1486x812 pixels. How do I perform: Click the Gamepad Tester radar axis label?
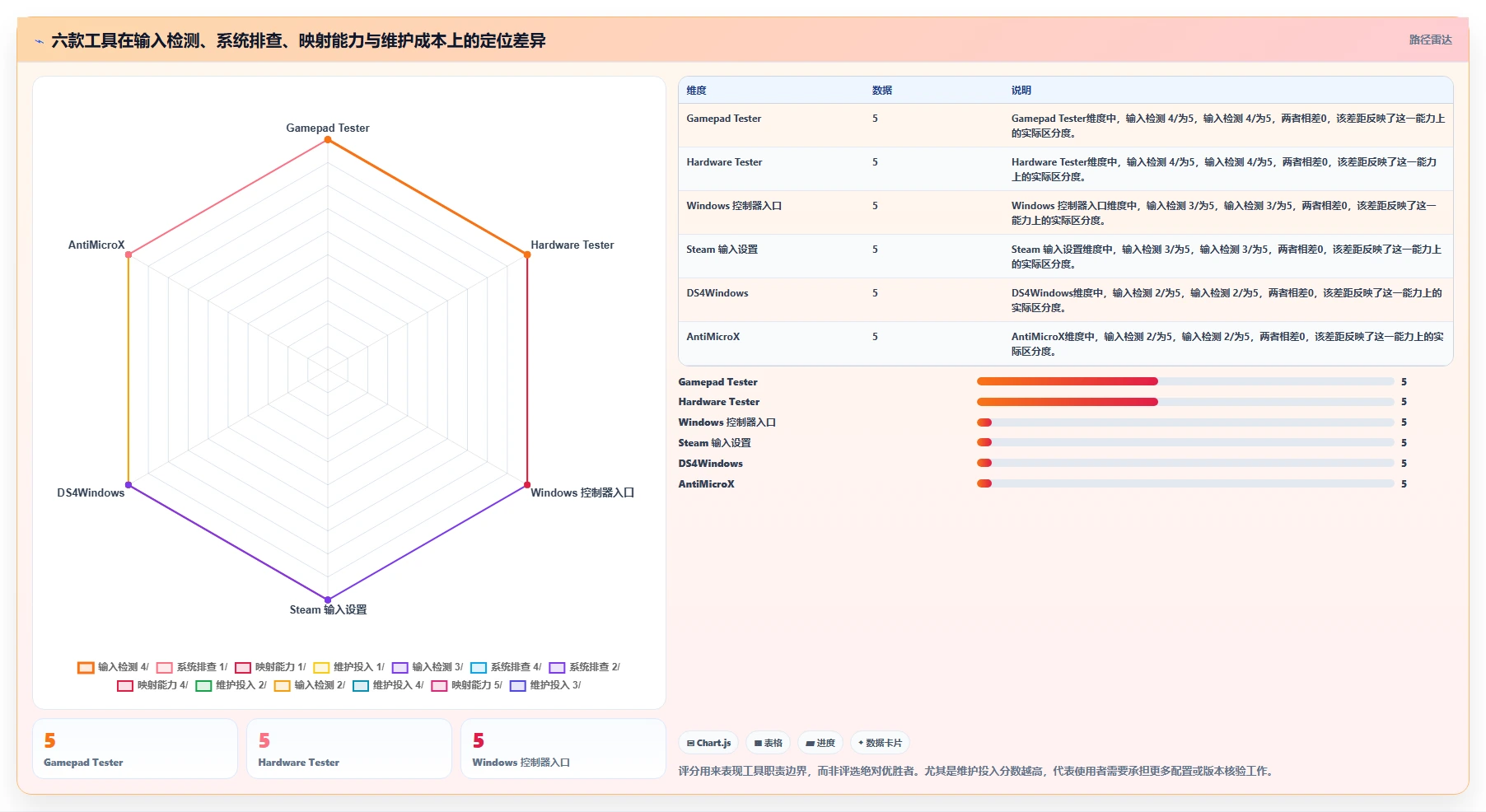point(328,128)
